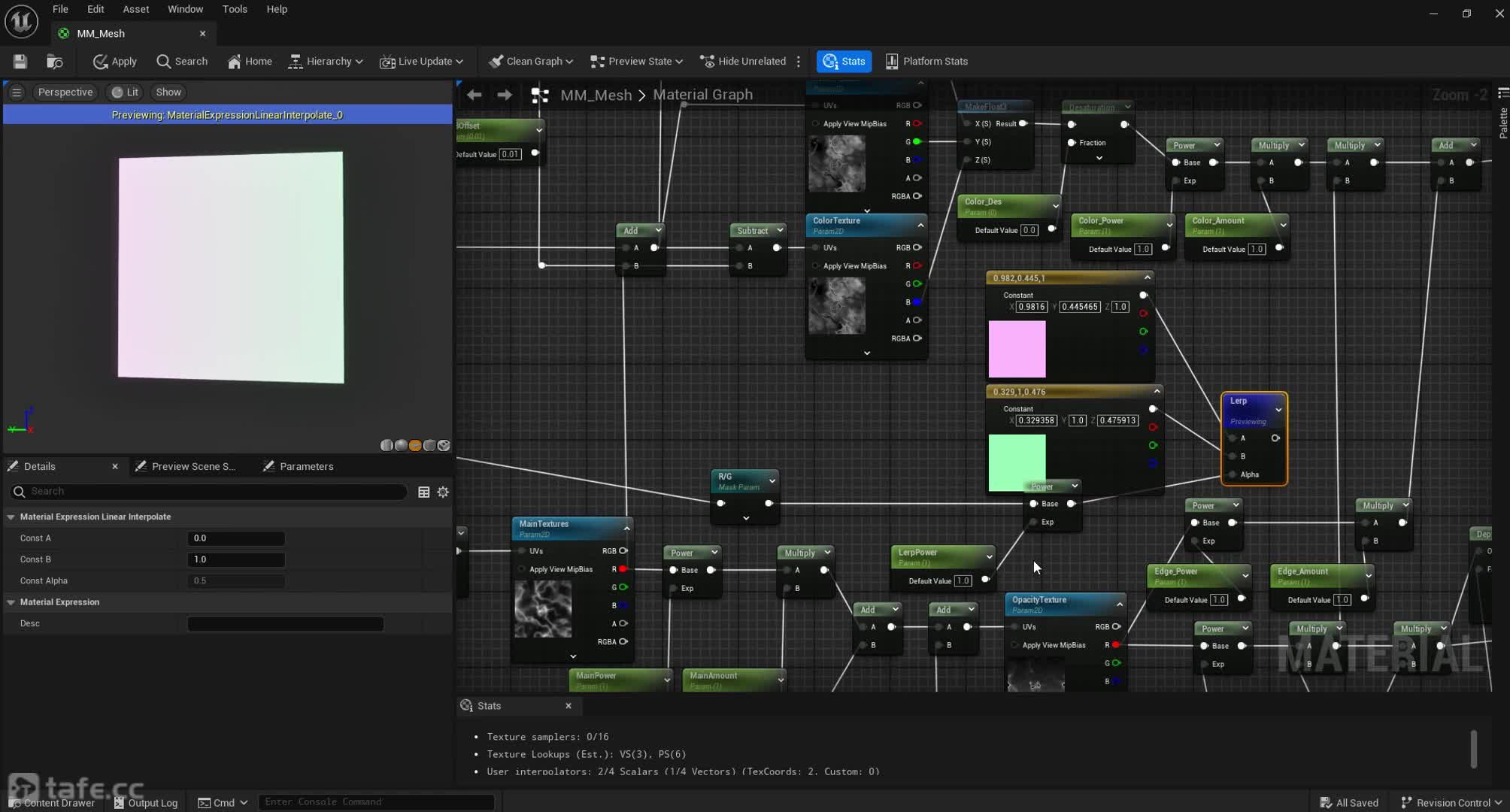Click Browse to asset in Content Browser icon
Viewport: 1510px width, 812px height.
tap(54, 62)
